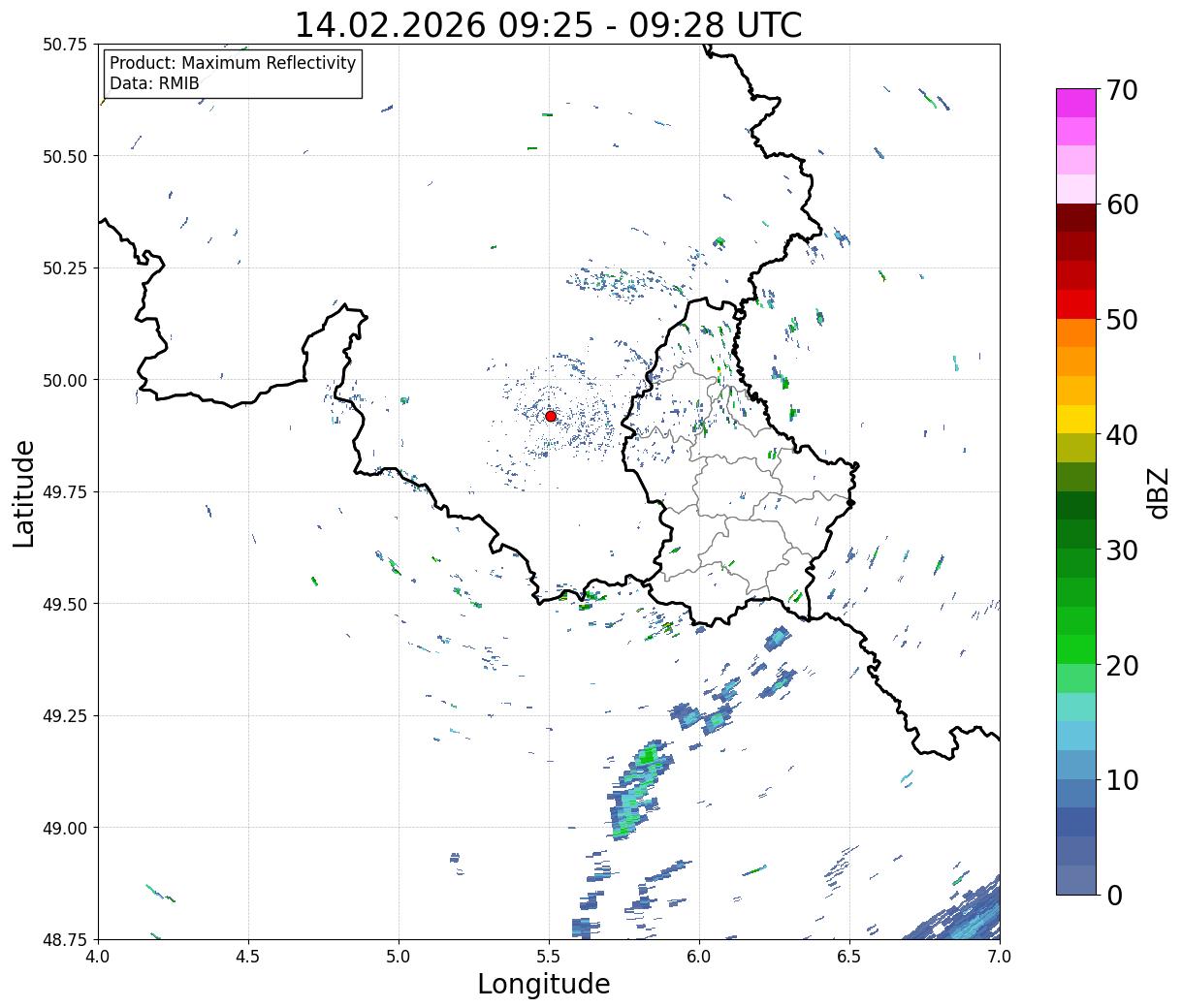
Task: Click the latitude tick label 49.75
Action: pos(64,492)
